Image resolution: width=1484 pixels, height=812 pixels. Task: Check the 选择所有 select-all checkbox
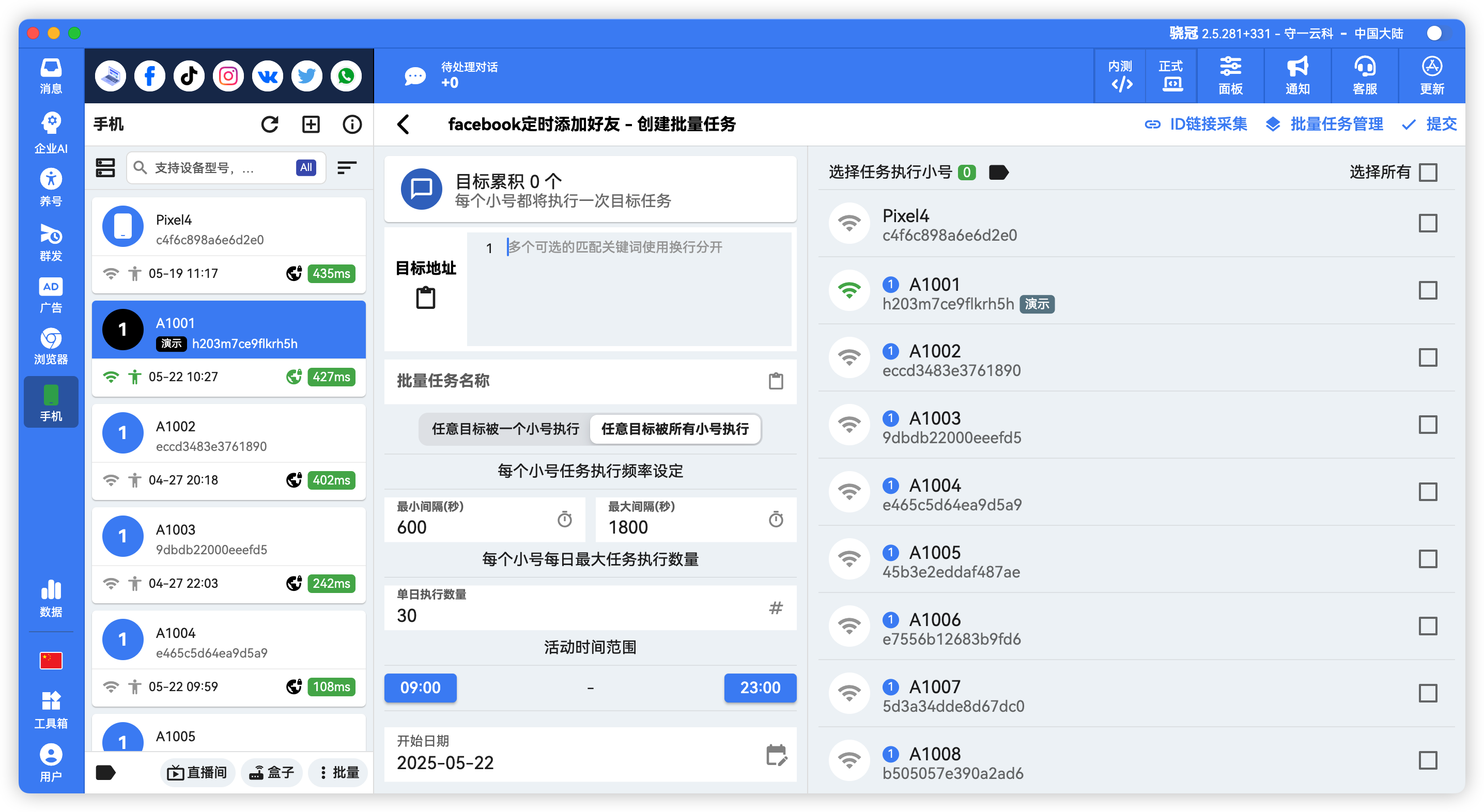[x=1428, y=171]
